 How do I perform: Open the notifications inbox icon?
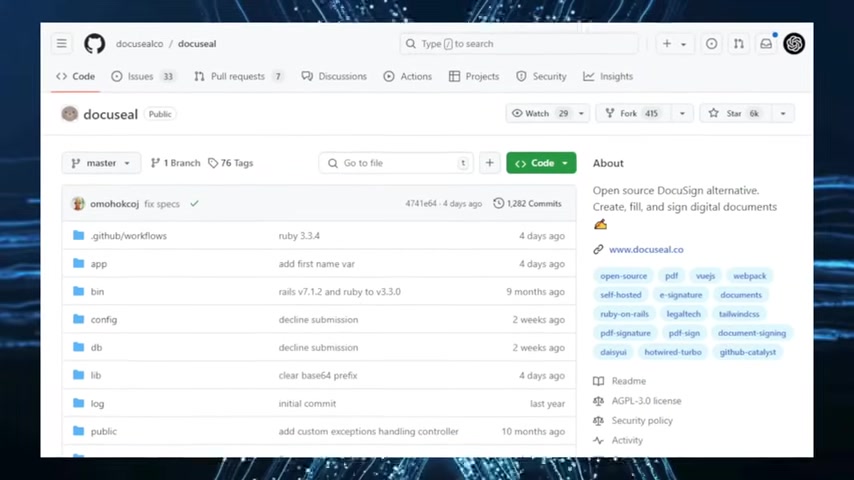click(766, 44)
